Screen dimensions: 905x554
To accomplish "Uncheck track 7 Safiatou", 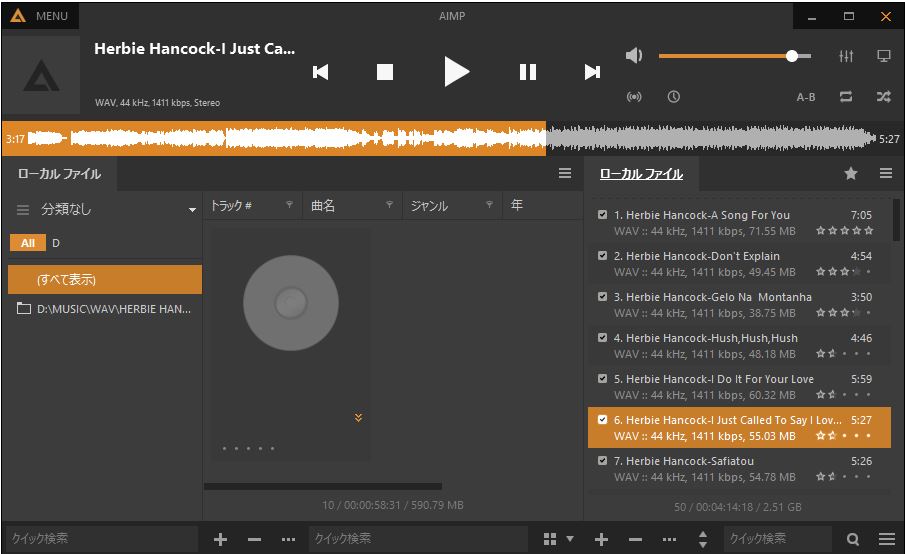I will [602, 461].
